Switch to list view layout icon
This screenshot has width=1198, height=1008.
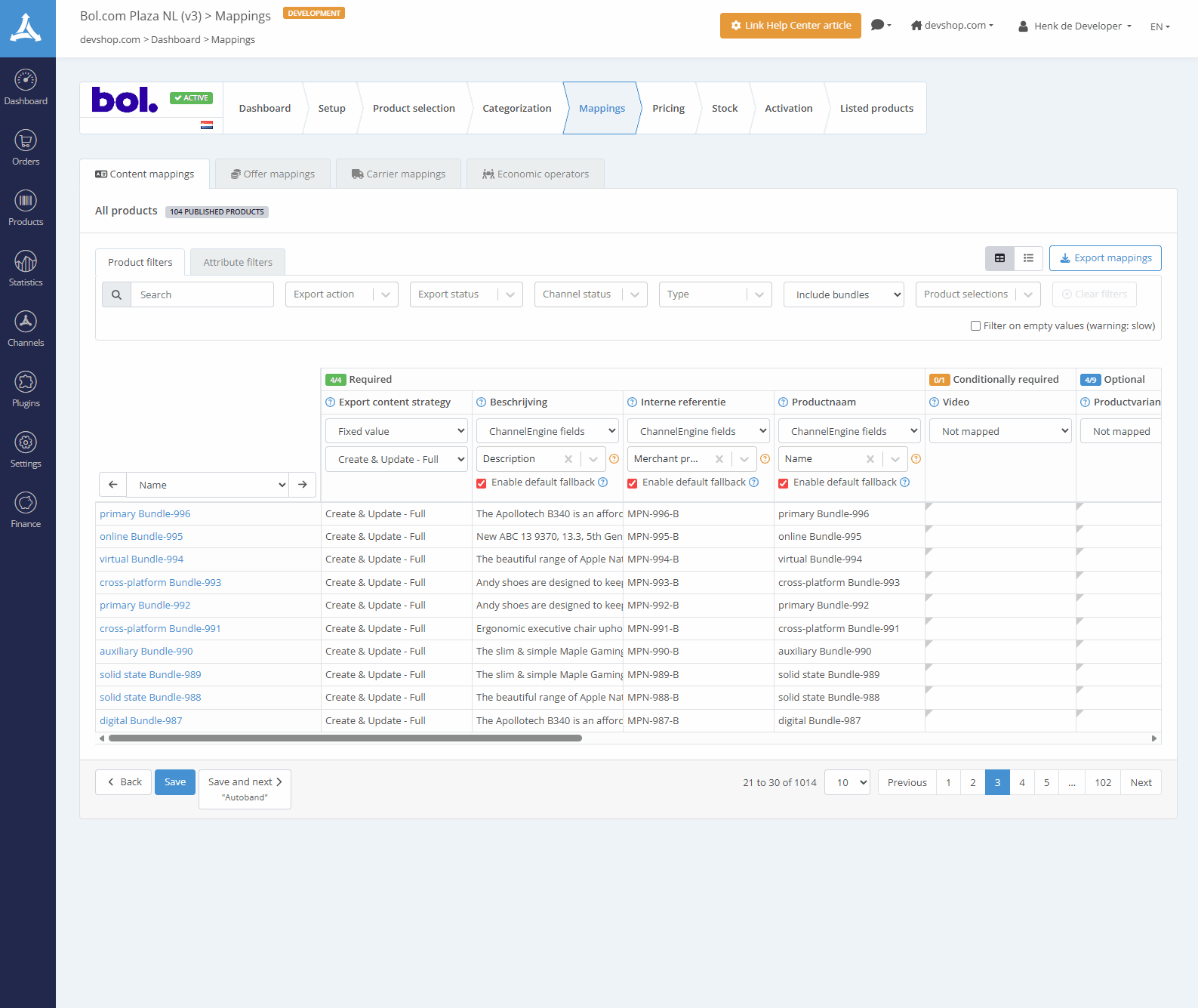pyautogui.click(x=1028, y=258)
